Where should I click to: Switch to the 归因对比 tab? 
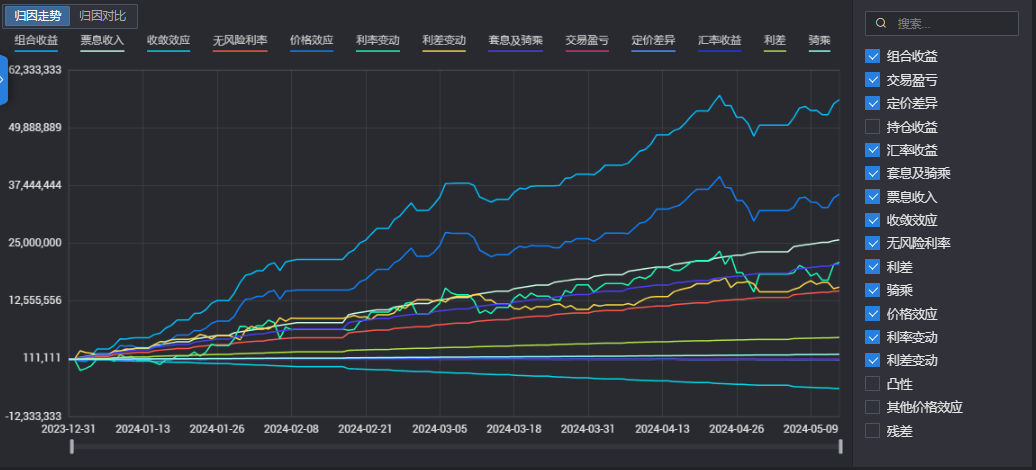point(102,16)
